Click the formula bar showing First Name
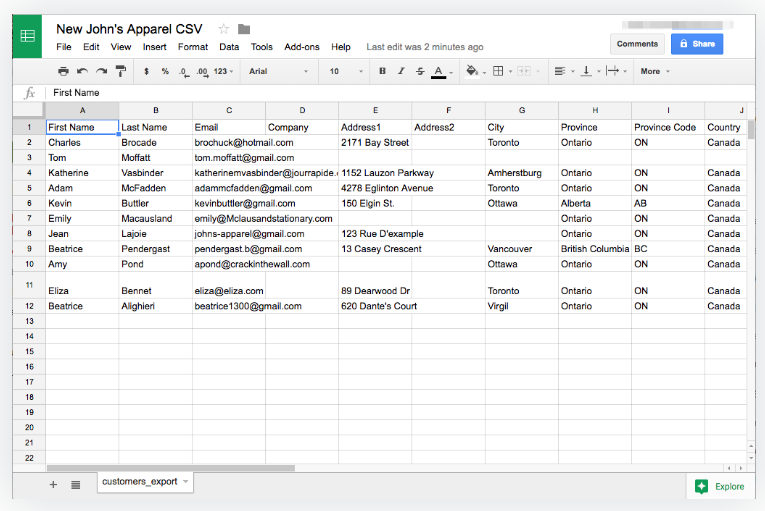 click(x=400, y=93)
